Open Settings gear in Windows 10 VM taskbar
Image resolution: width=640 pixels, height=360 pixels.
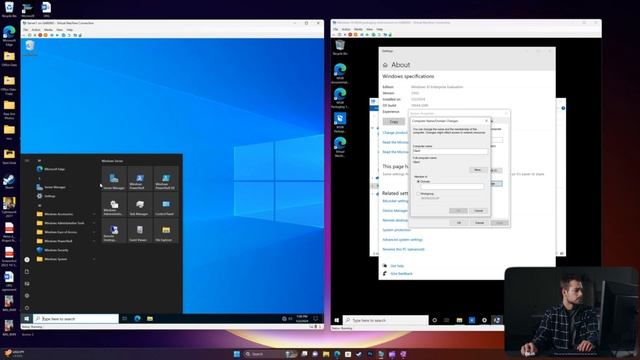[484, 320]
